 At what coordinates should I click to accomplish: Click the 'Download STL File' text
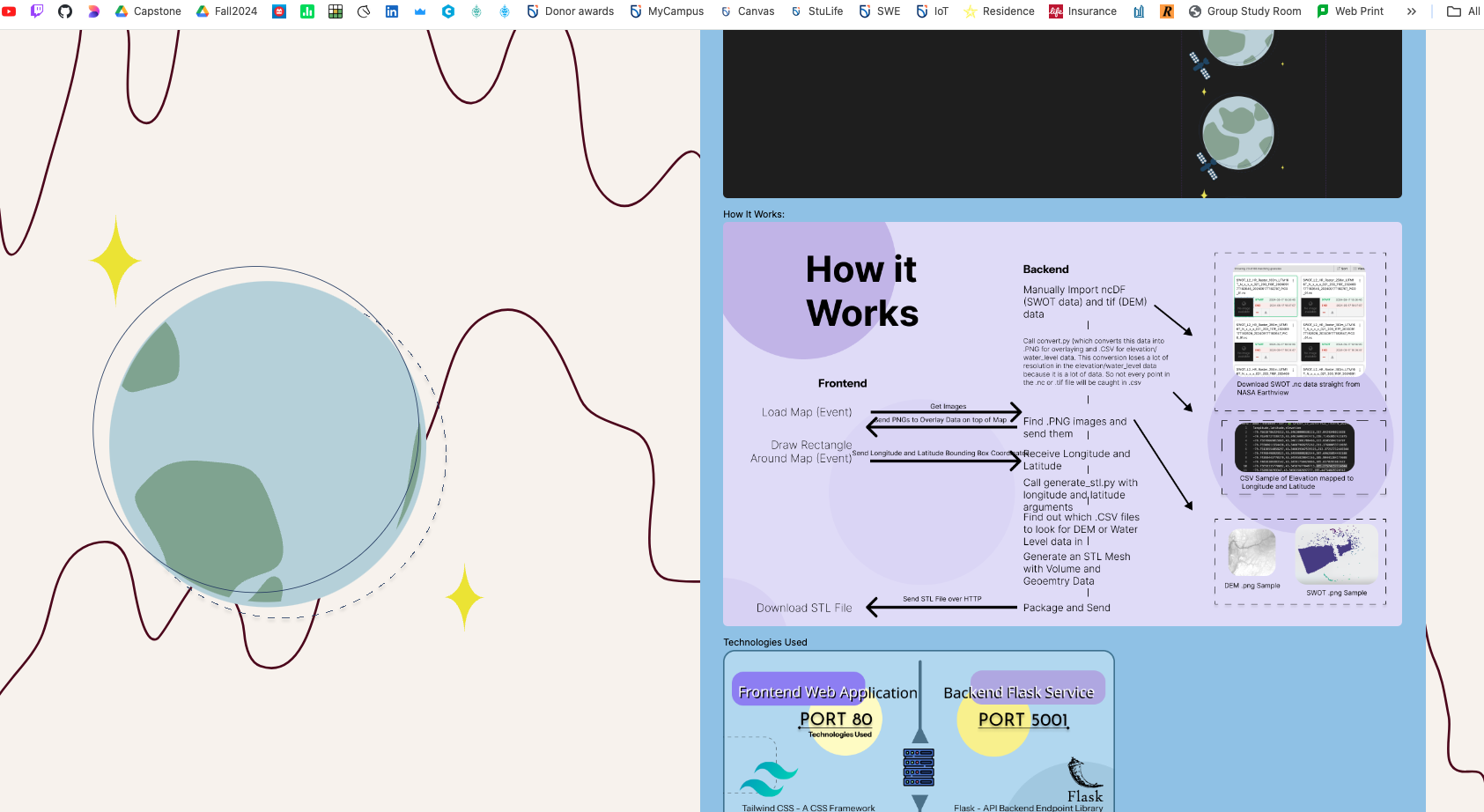point(804,608)
